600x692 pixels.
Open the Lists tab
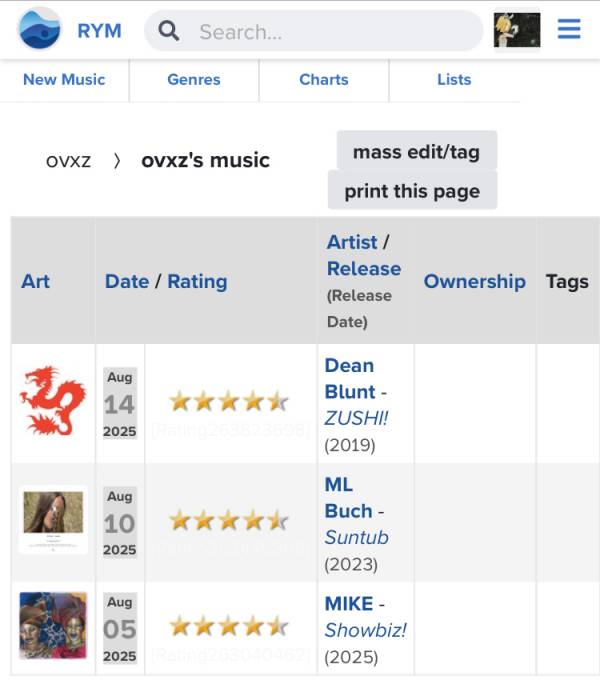tap(454, 80)
